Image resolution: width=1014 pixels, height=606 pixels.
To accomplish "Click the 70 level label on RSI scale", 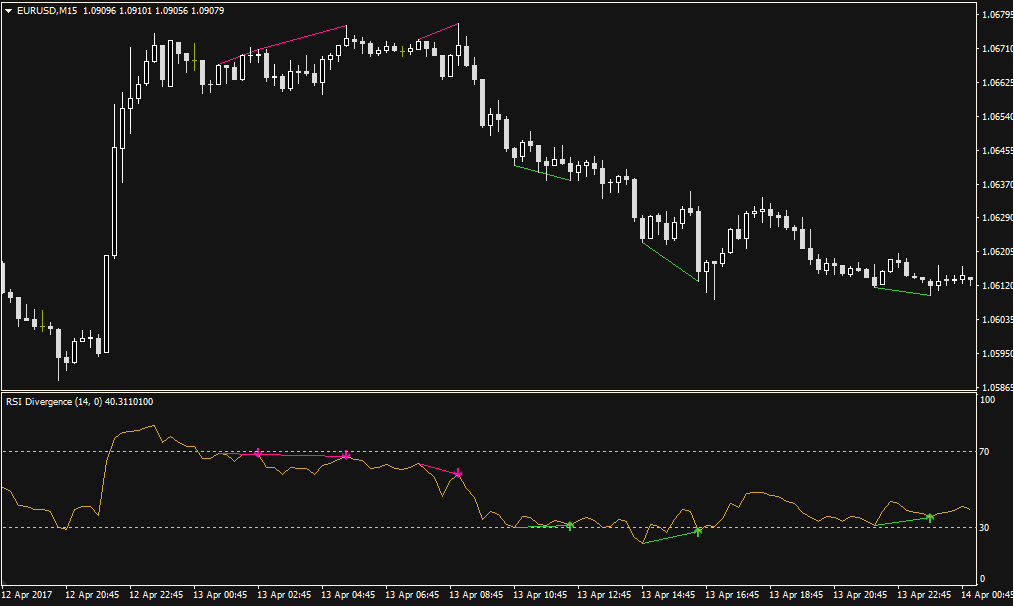I will (x=985, y=452).
